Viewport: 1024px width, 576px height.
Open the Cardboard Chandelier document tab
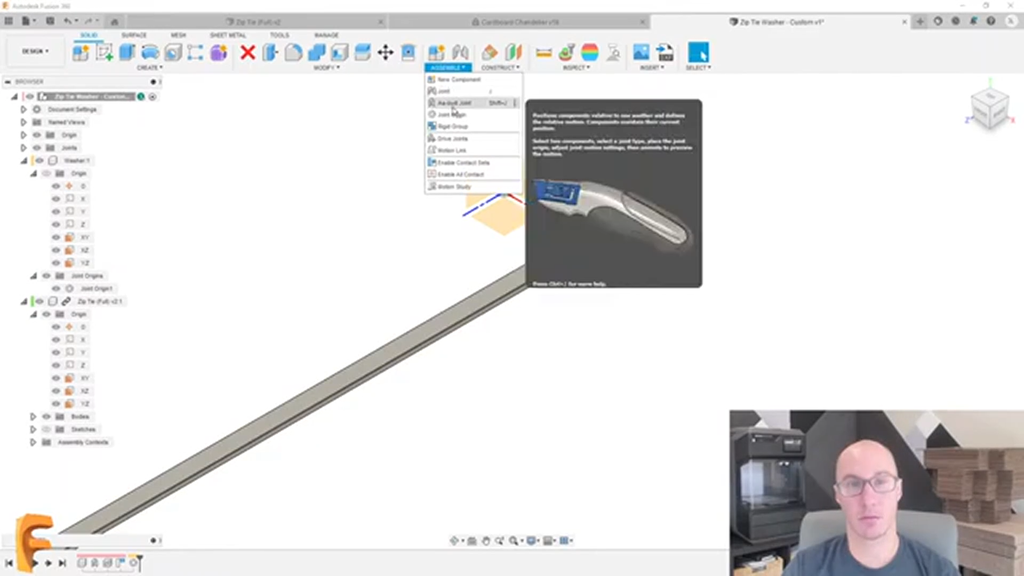(x=518, y=21)
